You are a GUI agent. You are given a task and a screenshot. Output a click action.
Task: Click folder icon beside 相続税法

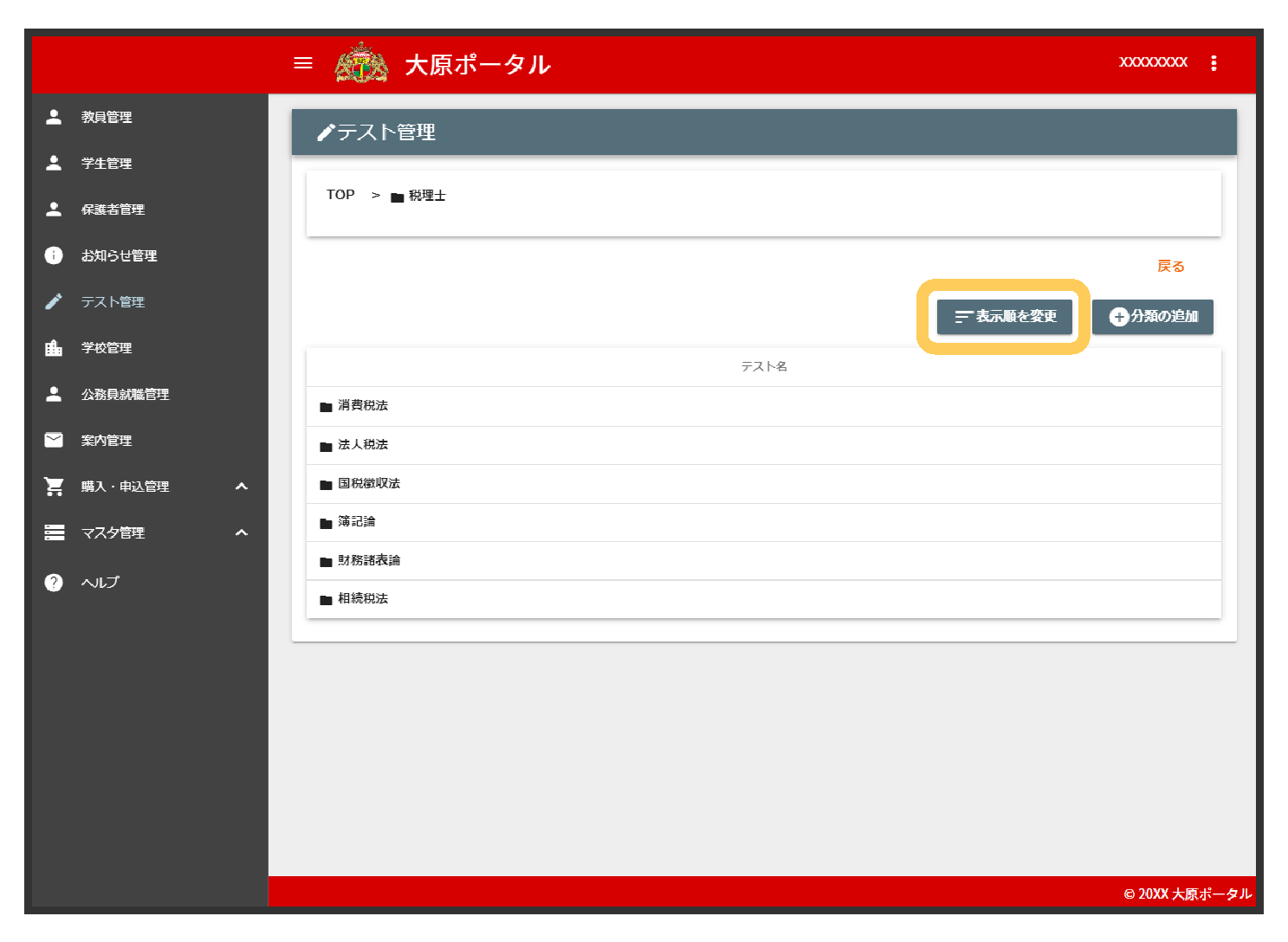click(326, 600)
